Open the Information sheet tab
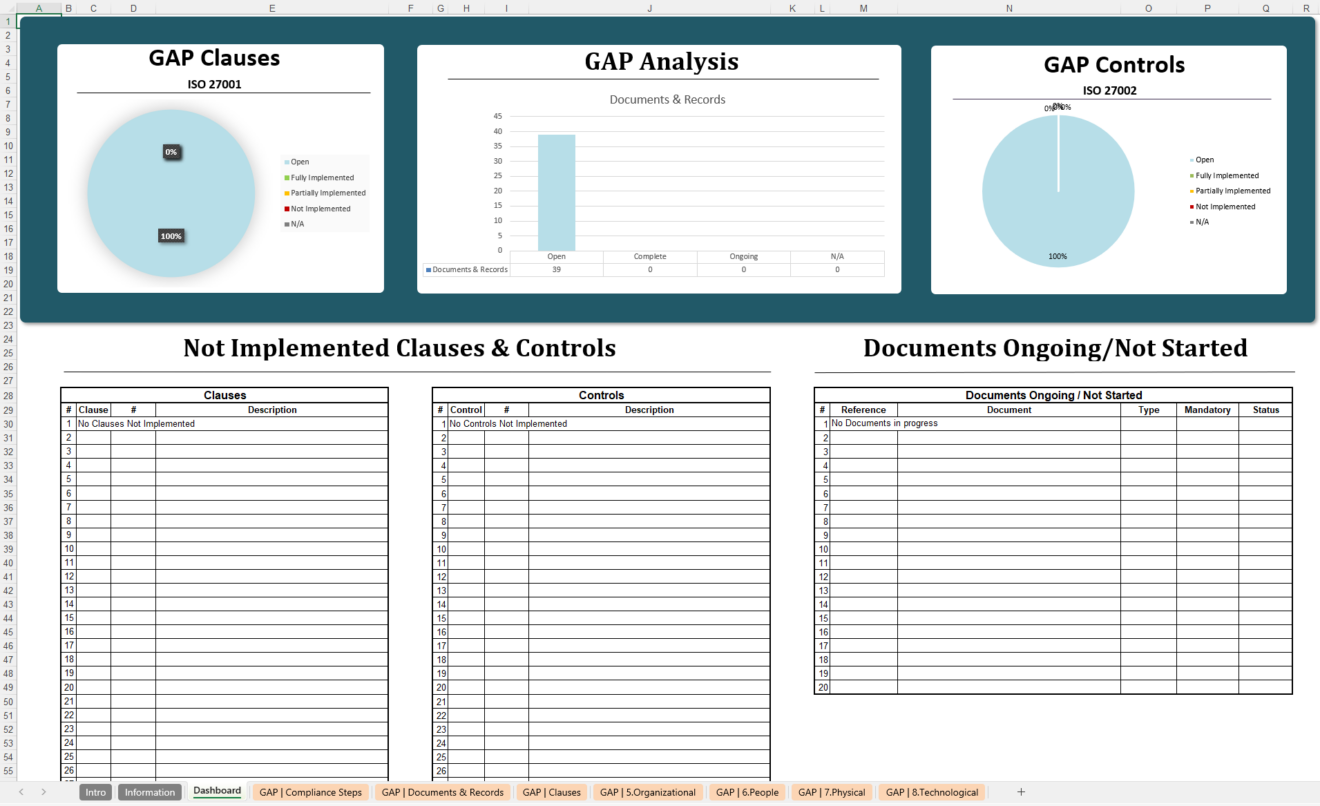Viewport: 1320px width, 806px height. (149, 791)
